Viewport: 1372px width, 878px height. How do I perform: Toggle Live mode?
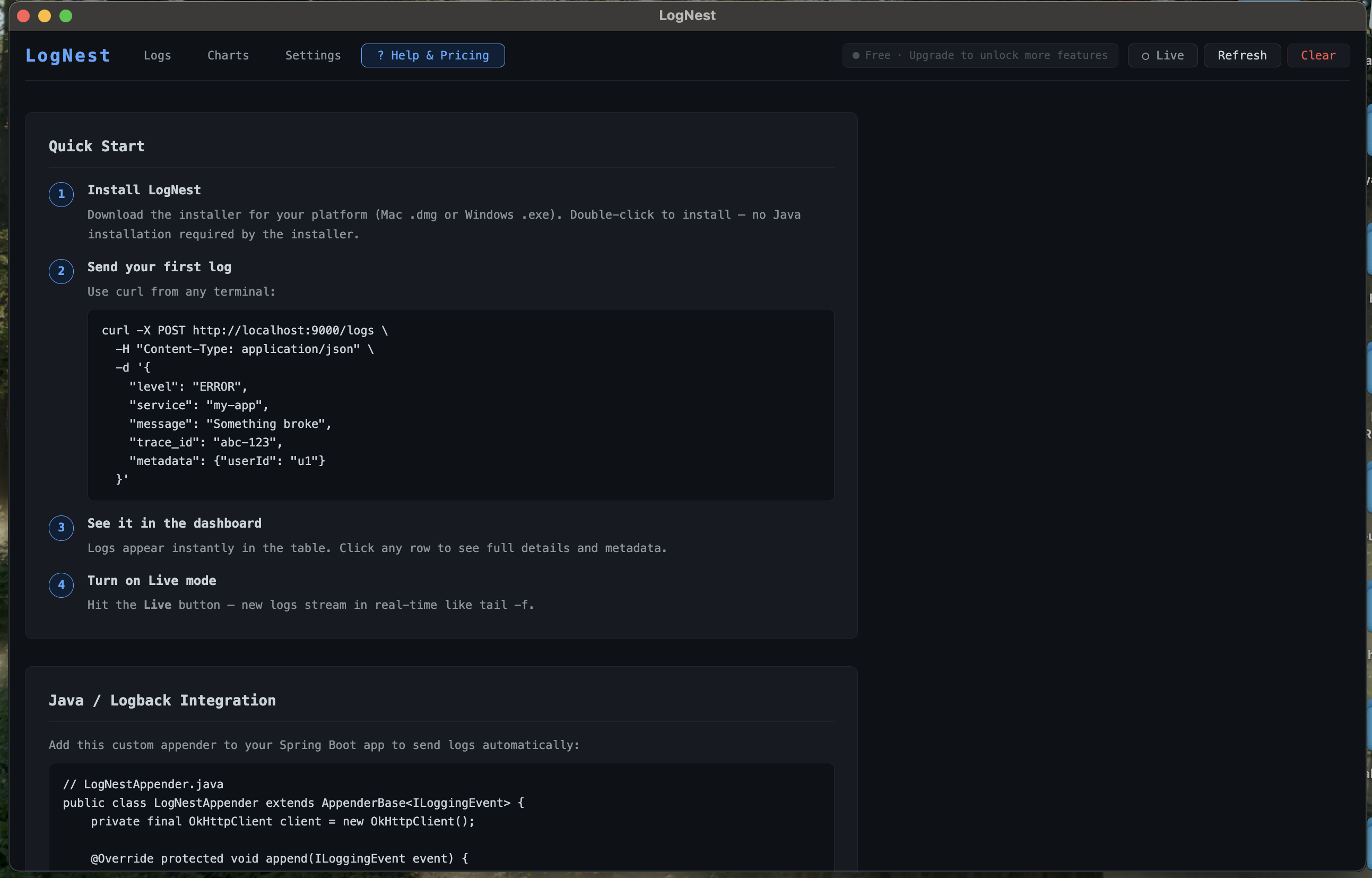1162,55
